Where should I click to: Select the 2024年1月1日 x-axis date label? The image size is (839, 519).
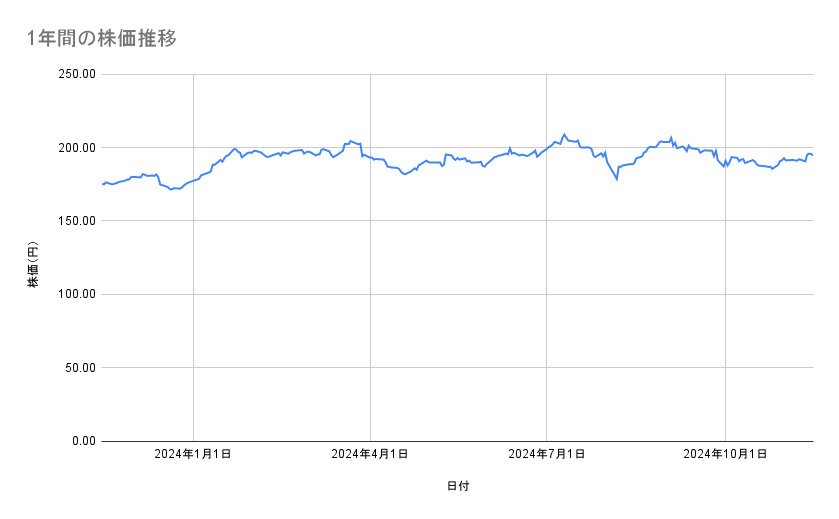193,454
